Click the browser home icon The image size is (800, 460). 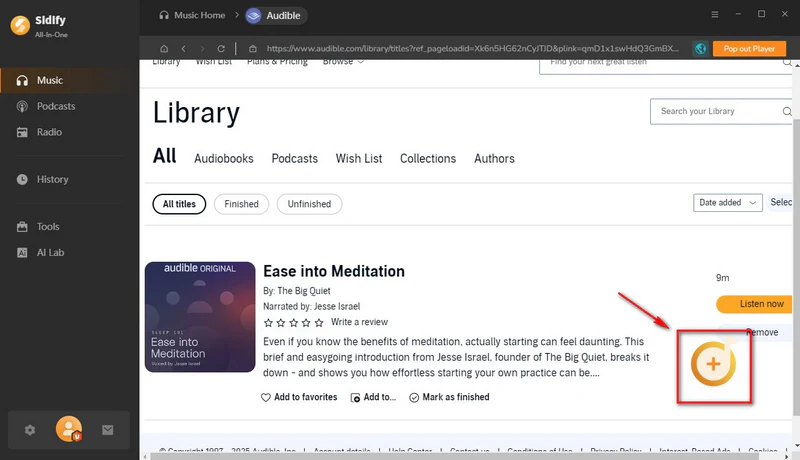(x=164, y=48)
